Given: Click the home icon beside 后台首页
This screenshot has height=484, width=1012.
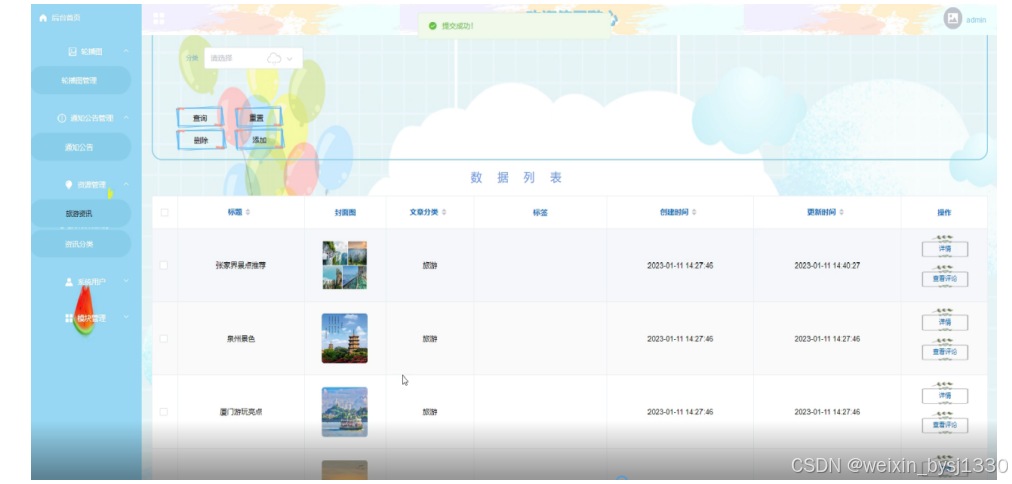Looking at the screenshot, I should pyautogui.click(x=43, y=18).
